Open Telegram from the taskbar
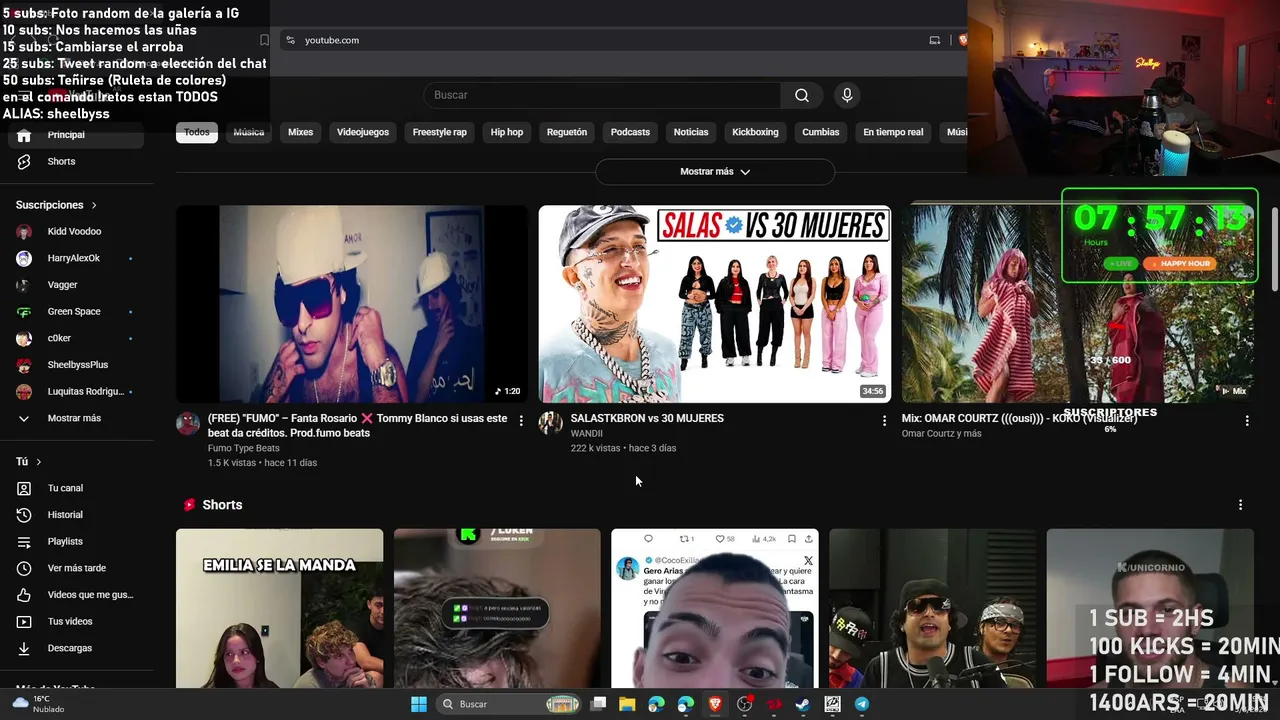The width and height of the screenshot is (1280, 720). point(862,704)
